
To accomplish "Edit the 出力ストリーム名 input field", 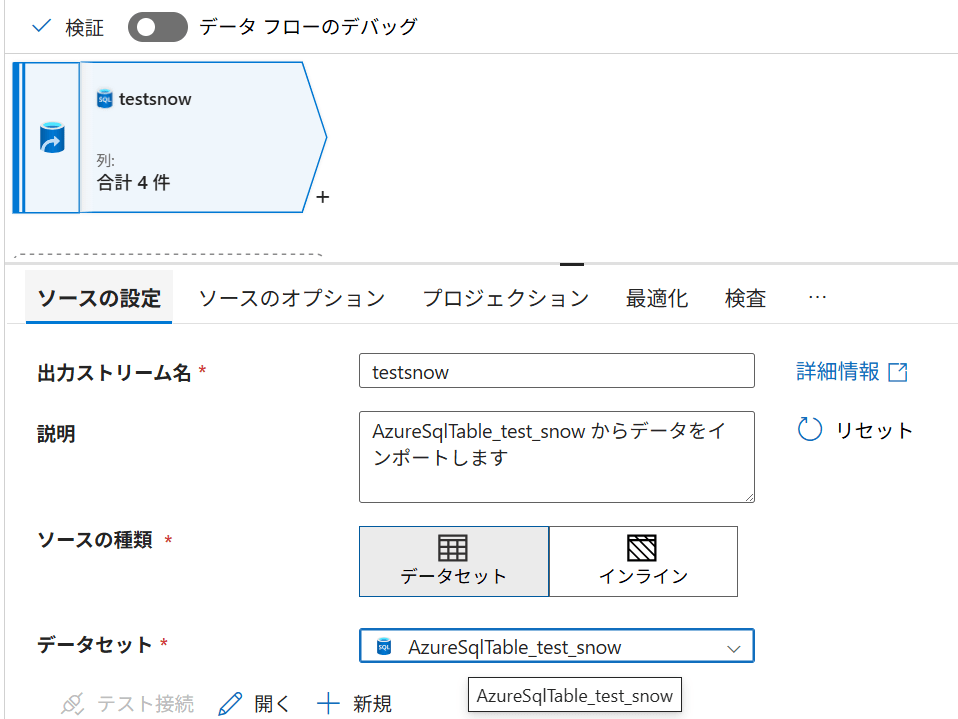I will (557, 371).
